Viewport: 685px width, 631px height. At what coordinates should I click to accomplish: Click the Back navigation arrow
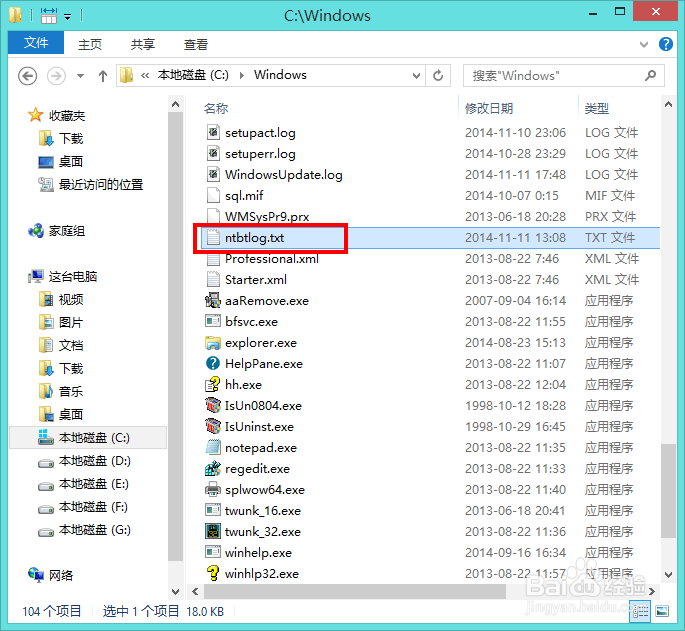coord(28,76)
